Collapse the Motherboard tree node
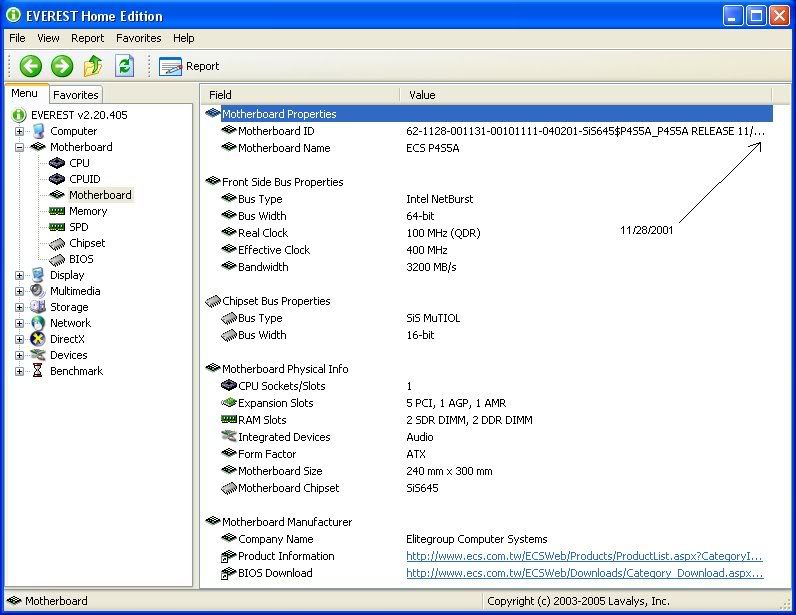The width and height of the screenshot is (796, 615). 19,147
